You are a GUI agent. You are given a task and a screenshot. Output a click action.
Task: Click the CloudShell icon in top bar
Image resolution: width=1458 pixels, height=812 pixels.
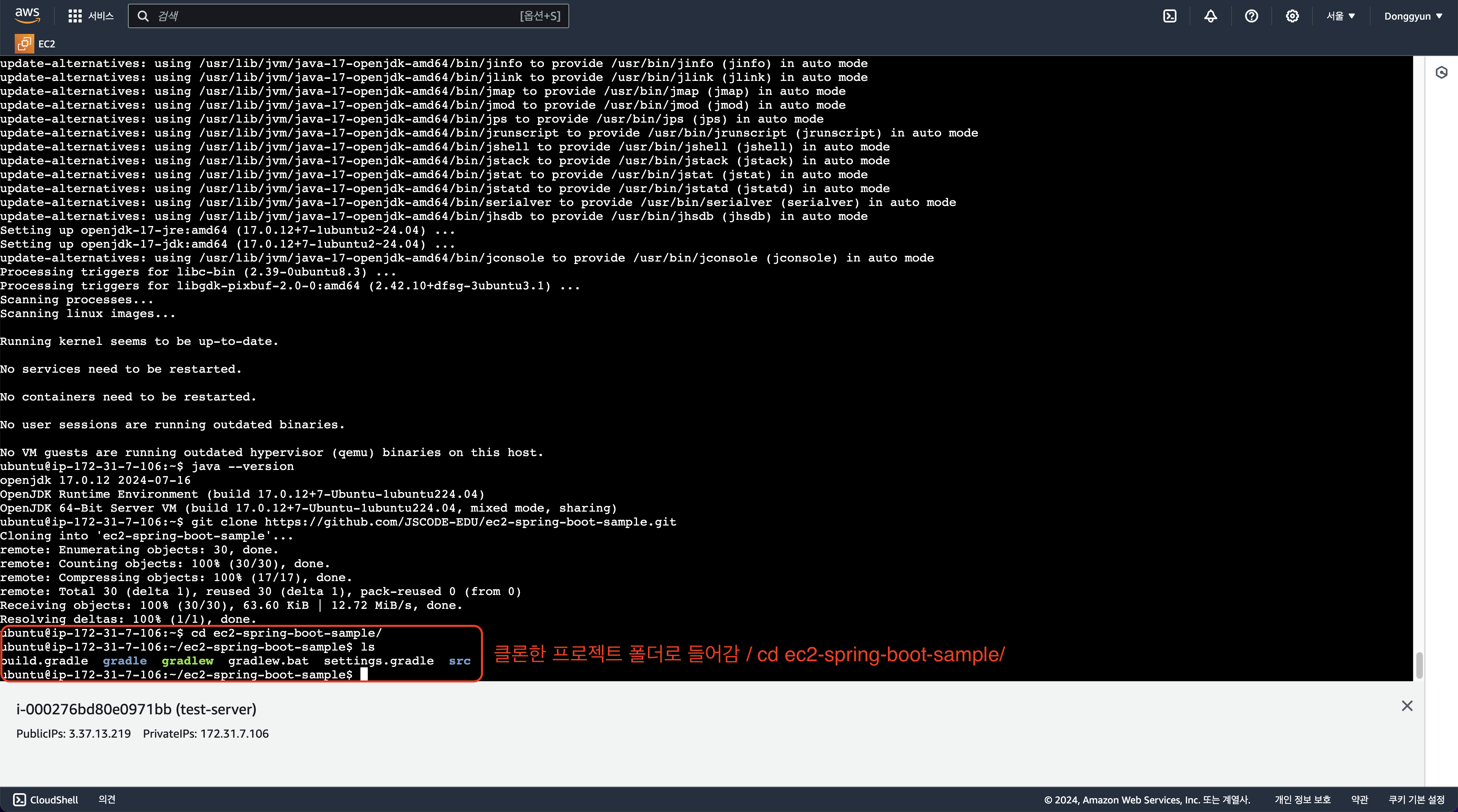(1170, 16)
